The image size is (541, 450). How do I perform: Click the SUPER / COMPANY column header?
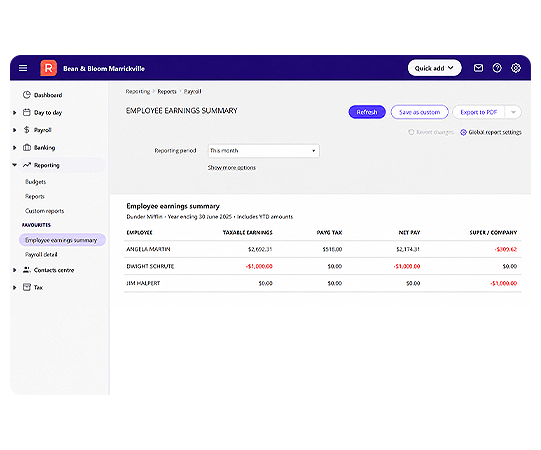pos(493,233)
